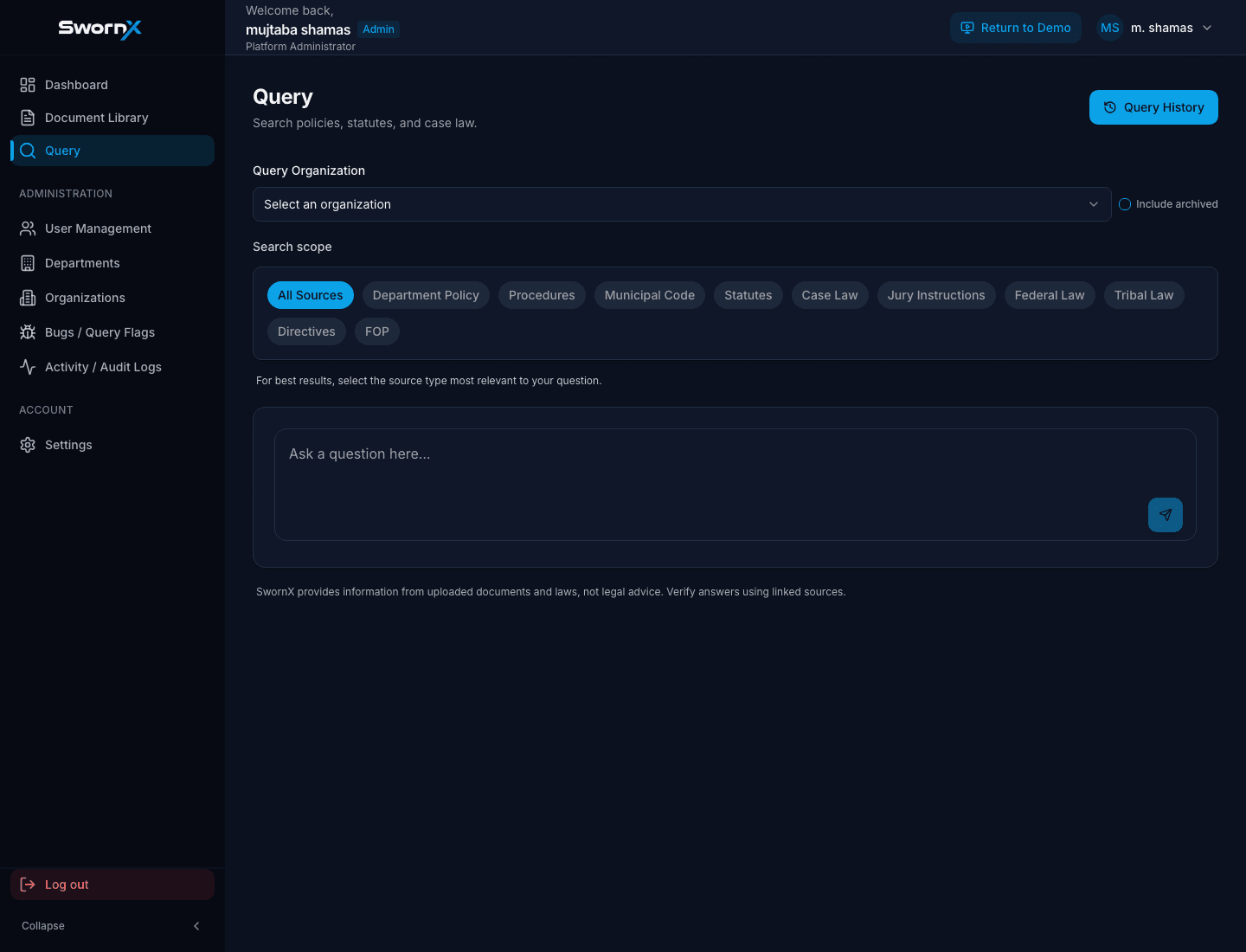The height and width of the screenshot is (952, 1246).
Task: Click the Organizations building icon
Action: (28, 298)
